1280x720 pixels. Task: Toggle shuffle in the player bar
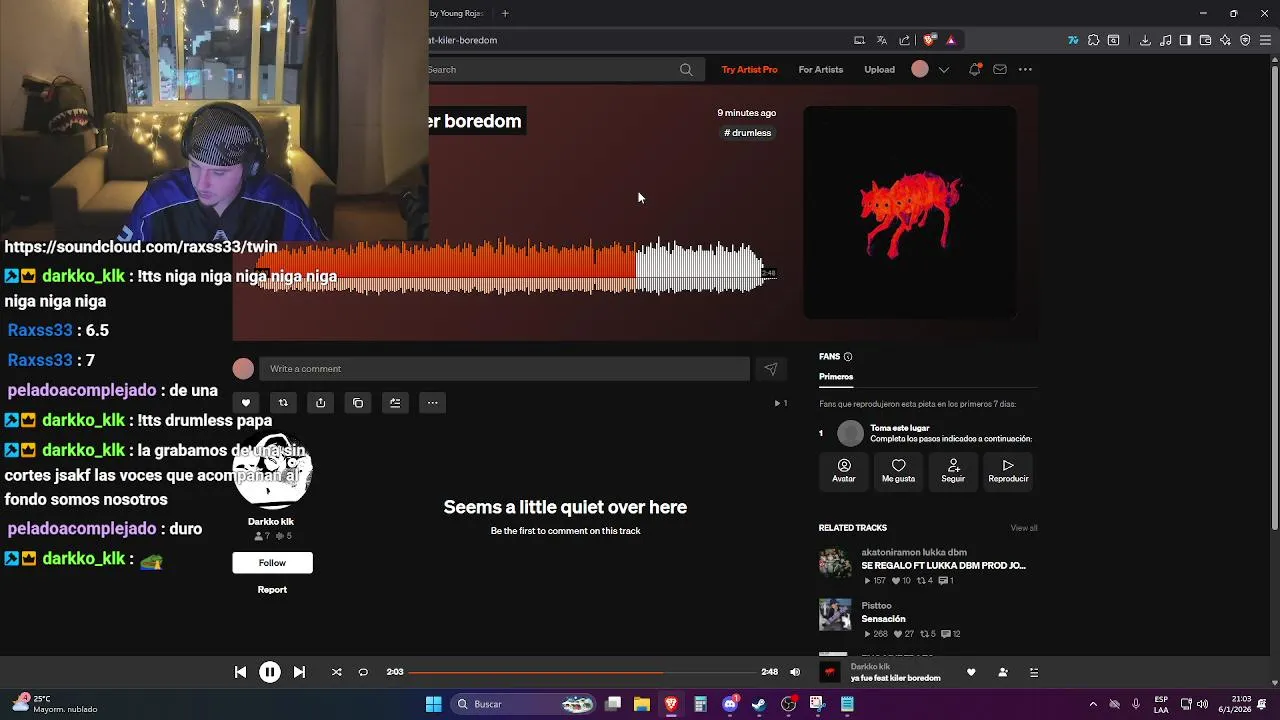(x=336, y=672)
